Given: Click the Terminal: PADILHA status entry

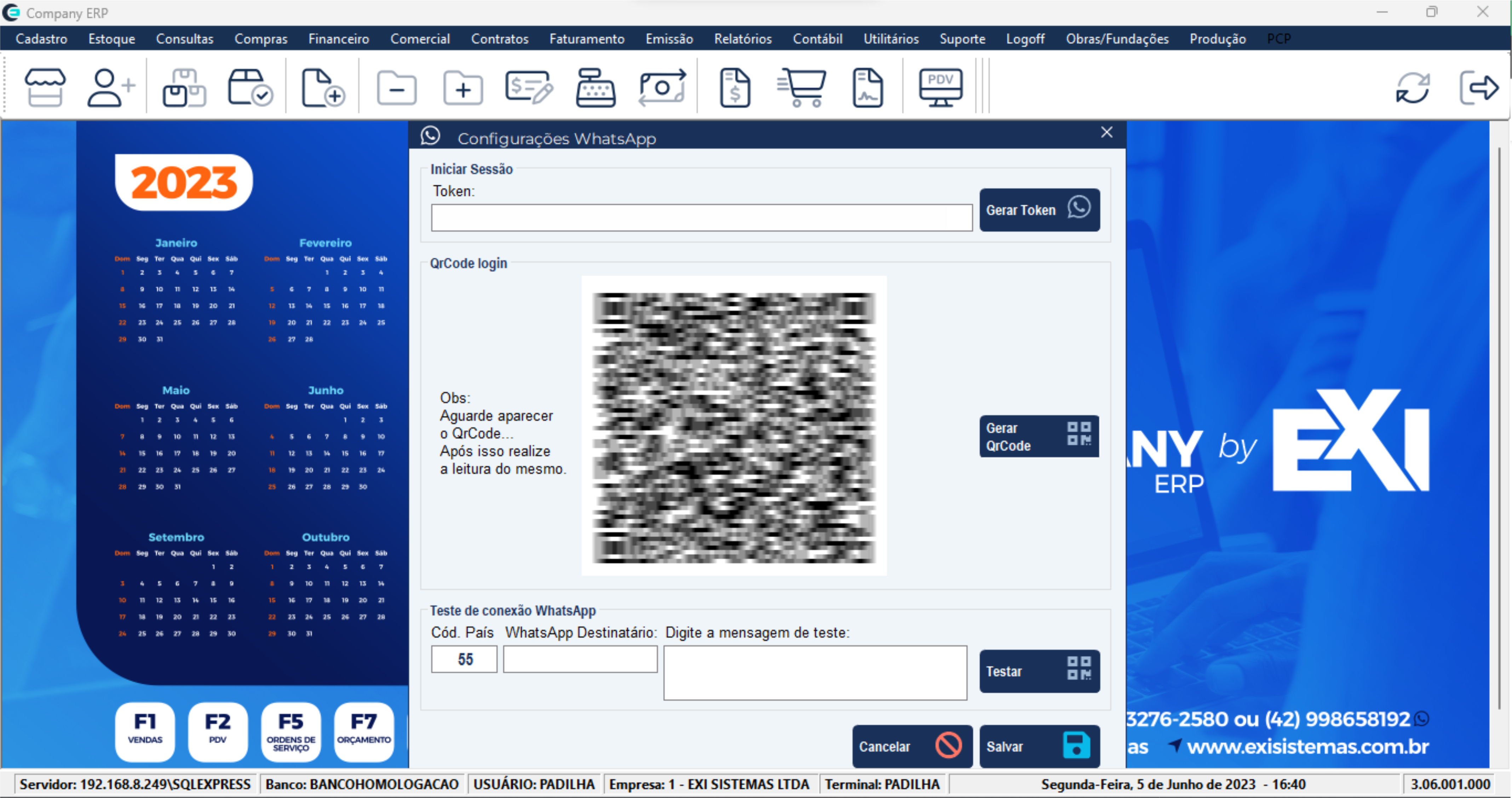Looking at the screenshot, I should point(882,784).
